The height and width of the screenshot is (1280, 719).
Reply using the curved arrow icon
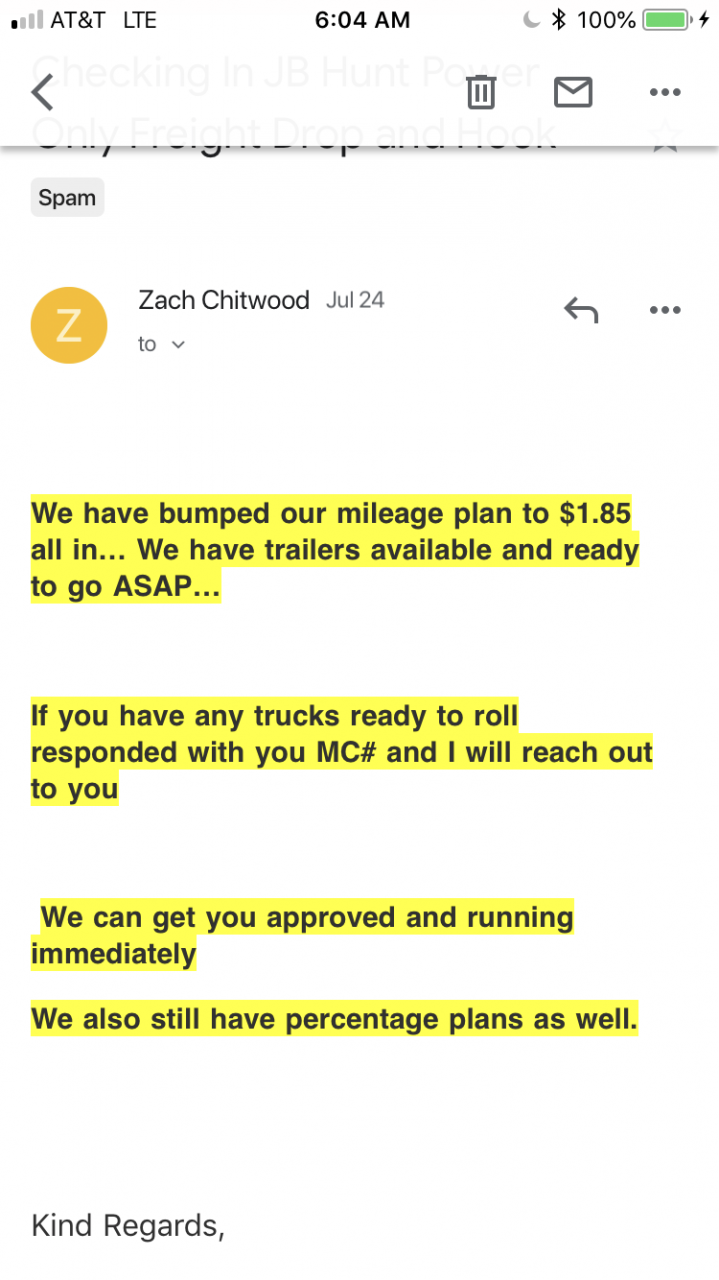tap(581, 311)
